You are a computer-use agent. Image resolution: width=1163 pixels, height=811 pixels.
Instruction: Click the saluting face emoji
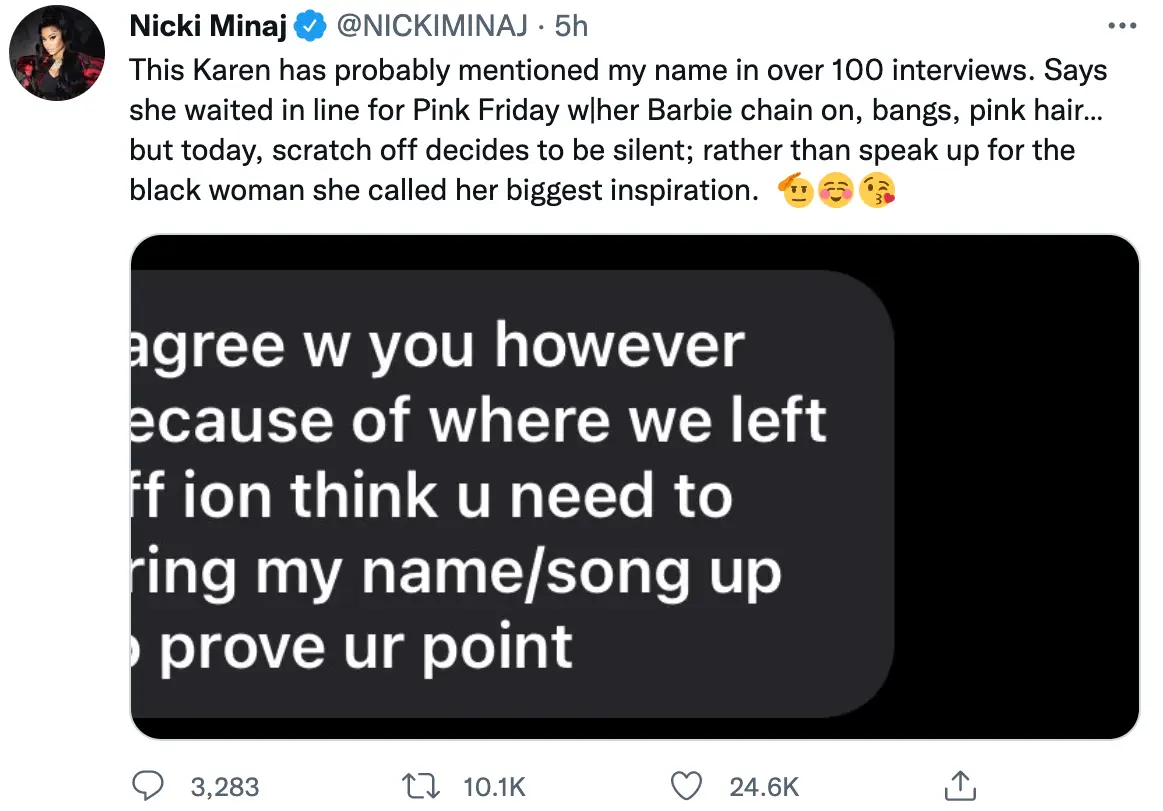pos(797,190)
